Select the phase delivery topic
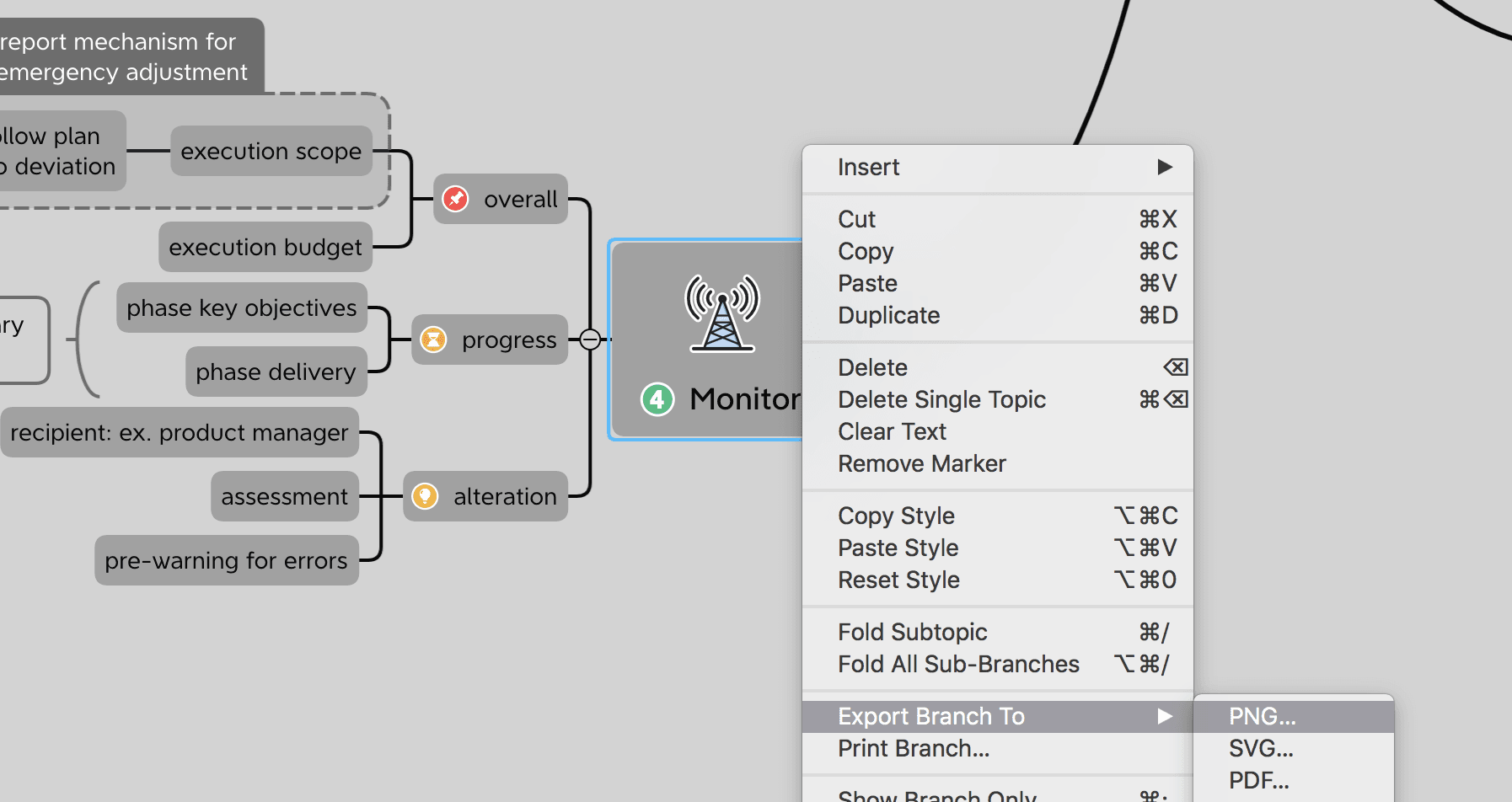The image size is (1512, 802). pyautogui.click(x=276, y=372)
